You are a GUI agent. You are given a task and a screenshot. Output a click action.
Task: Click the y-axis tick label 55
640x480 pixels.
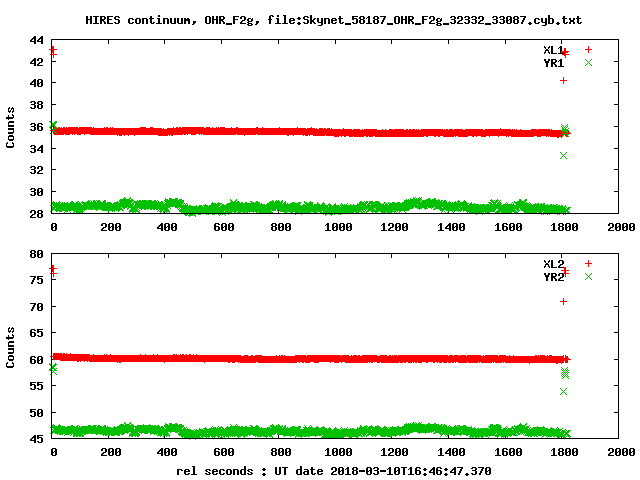pos(36,386)
